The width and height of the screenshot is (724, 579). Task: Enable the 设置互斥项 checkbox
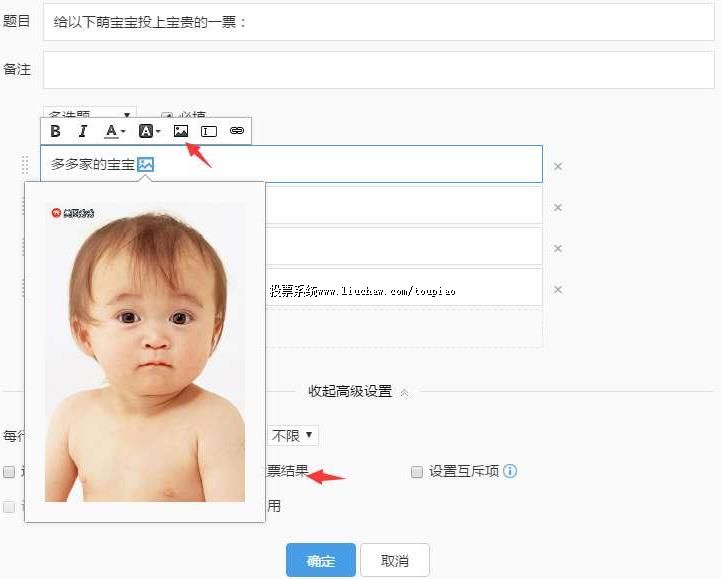417,472
